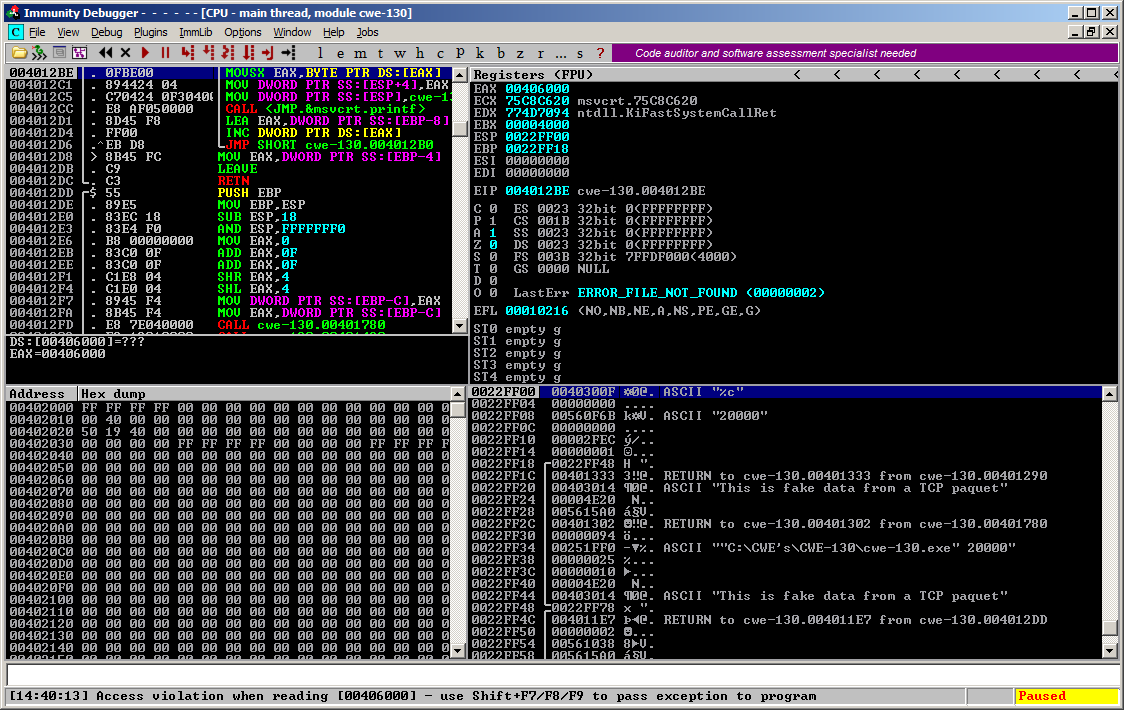Click the command input bar at the bottom
Viewport: 1124px width, 710px height.
click(560, 675)
